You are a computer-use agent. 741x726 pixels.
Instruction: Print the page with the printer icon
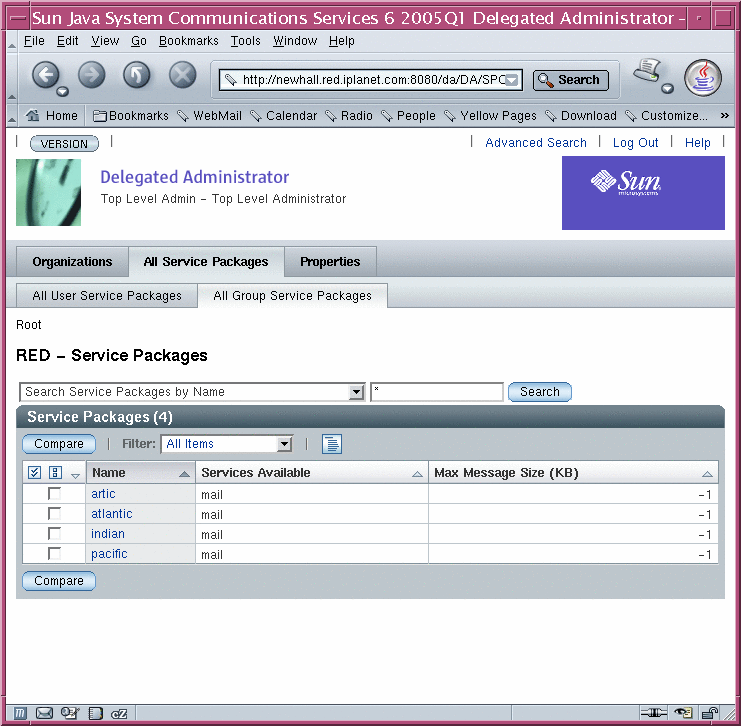(x=647, y=71)
